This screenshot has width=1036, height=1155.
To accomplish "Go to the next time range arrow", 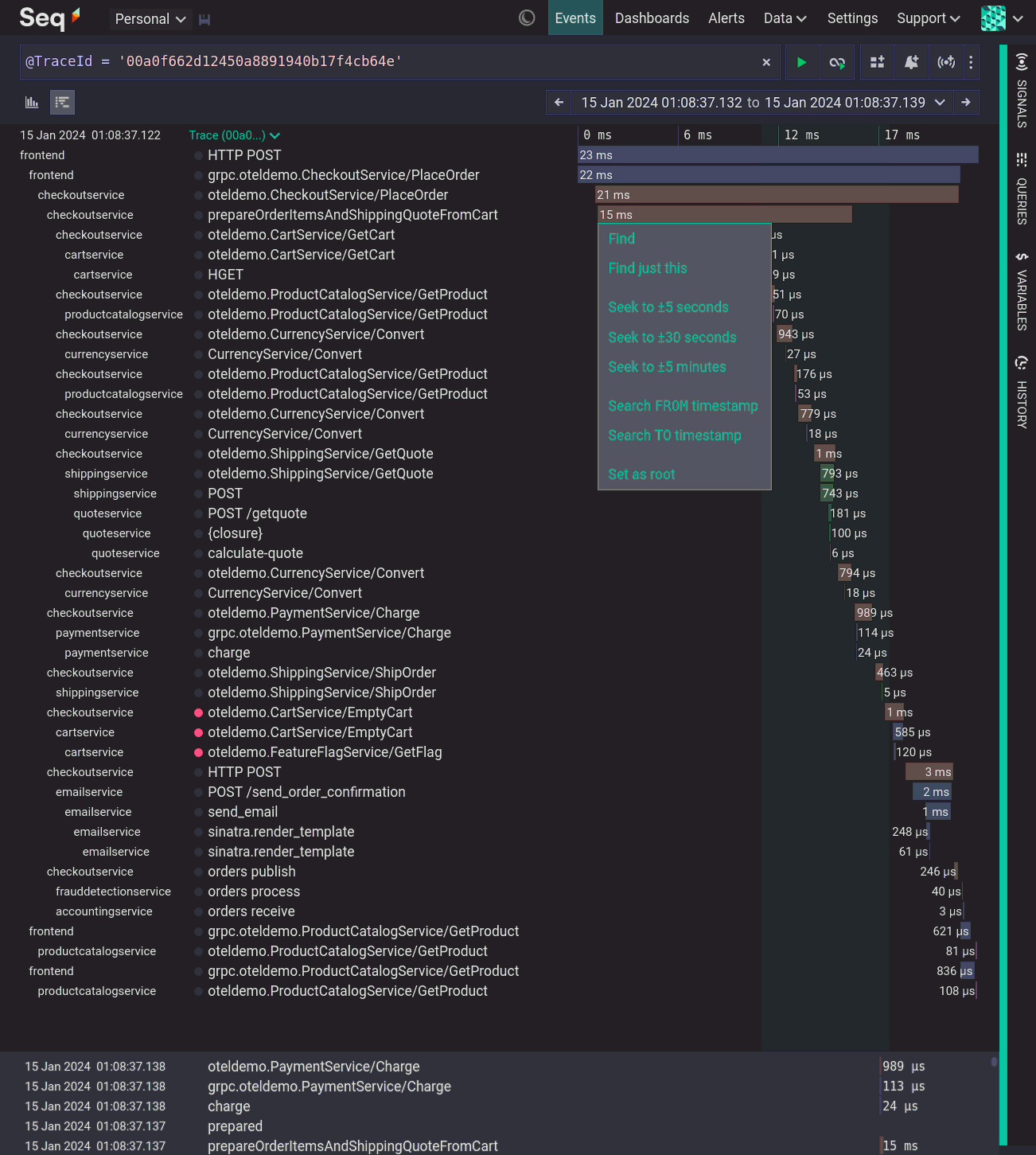I will [966, 102].
